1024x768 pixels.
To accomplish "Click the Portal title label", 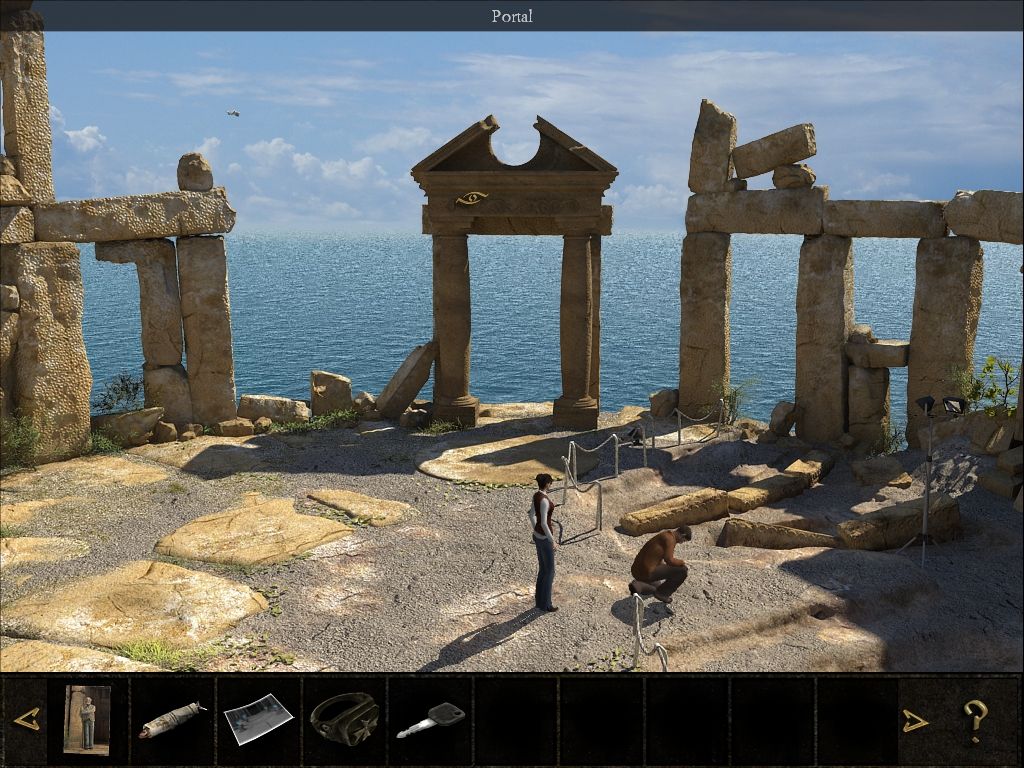I will tap(512, 16).
